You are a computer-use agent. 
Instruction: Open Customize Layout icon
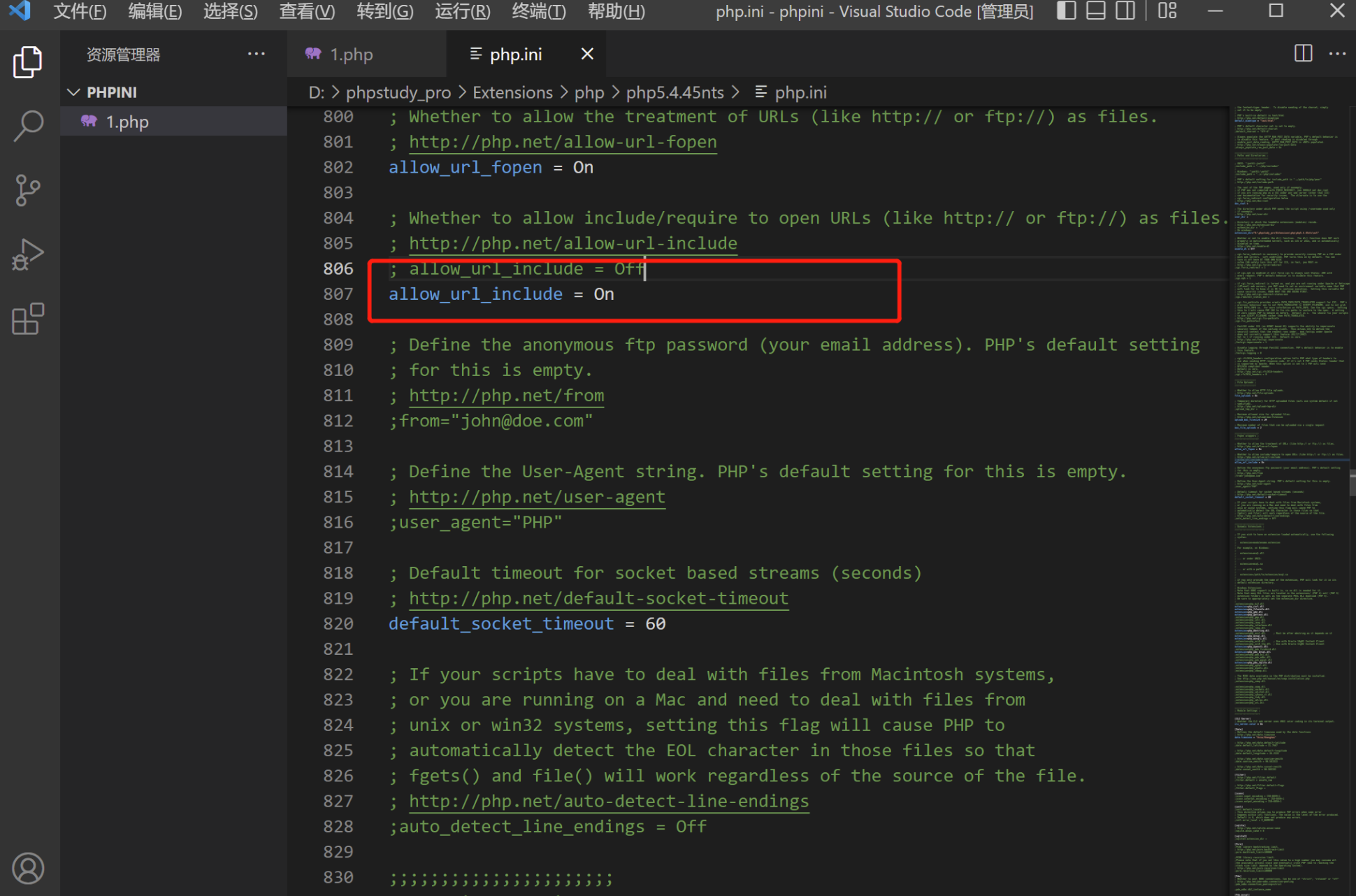(x=1167, y=11)
